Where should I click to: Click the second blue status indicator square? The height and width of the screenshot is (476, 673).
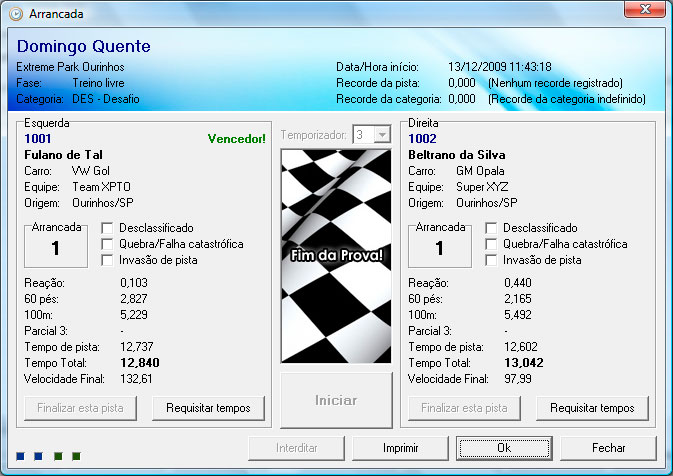pos(39,457)
